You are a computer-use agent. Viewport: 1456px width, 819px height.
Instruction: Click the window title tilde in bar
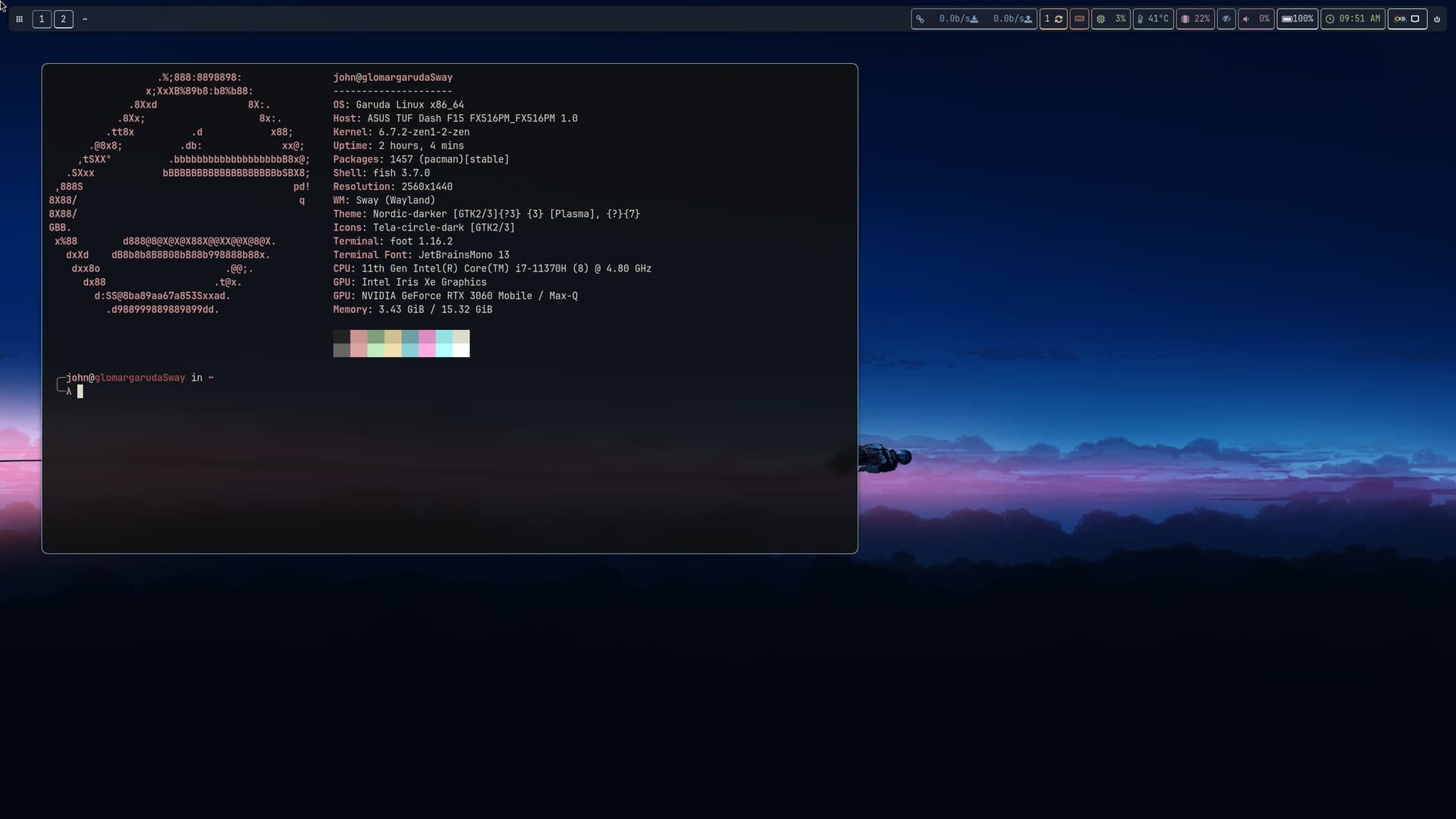point(85,19)
